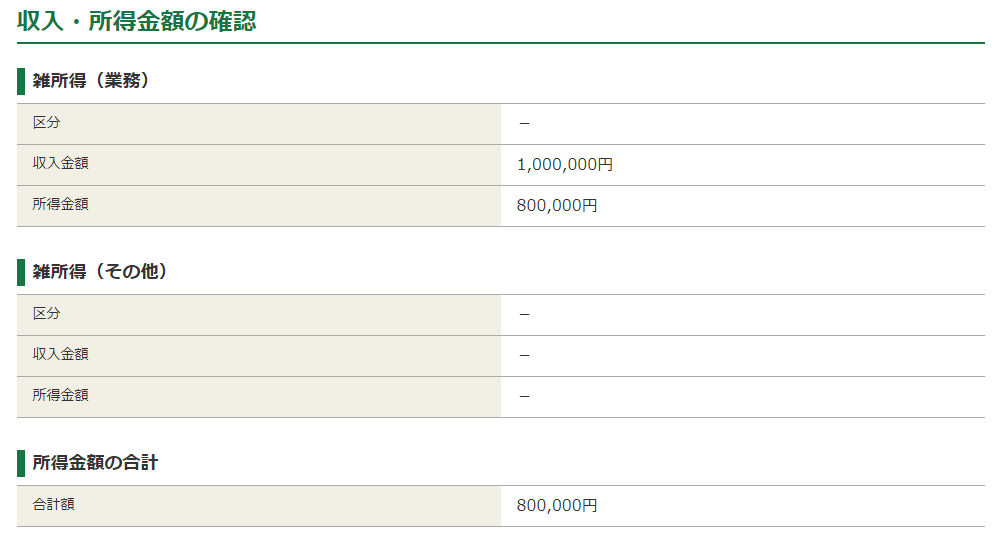Click the dash value for その他 区分

(524, 314)
